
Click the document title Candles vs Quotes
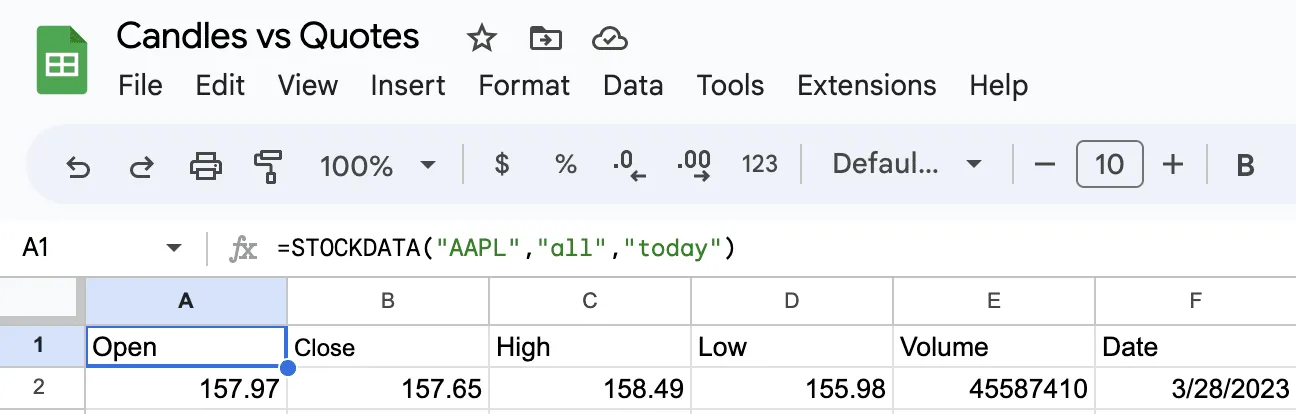point(268,36)
